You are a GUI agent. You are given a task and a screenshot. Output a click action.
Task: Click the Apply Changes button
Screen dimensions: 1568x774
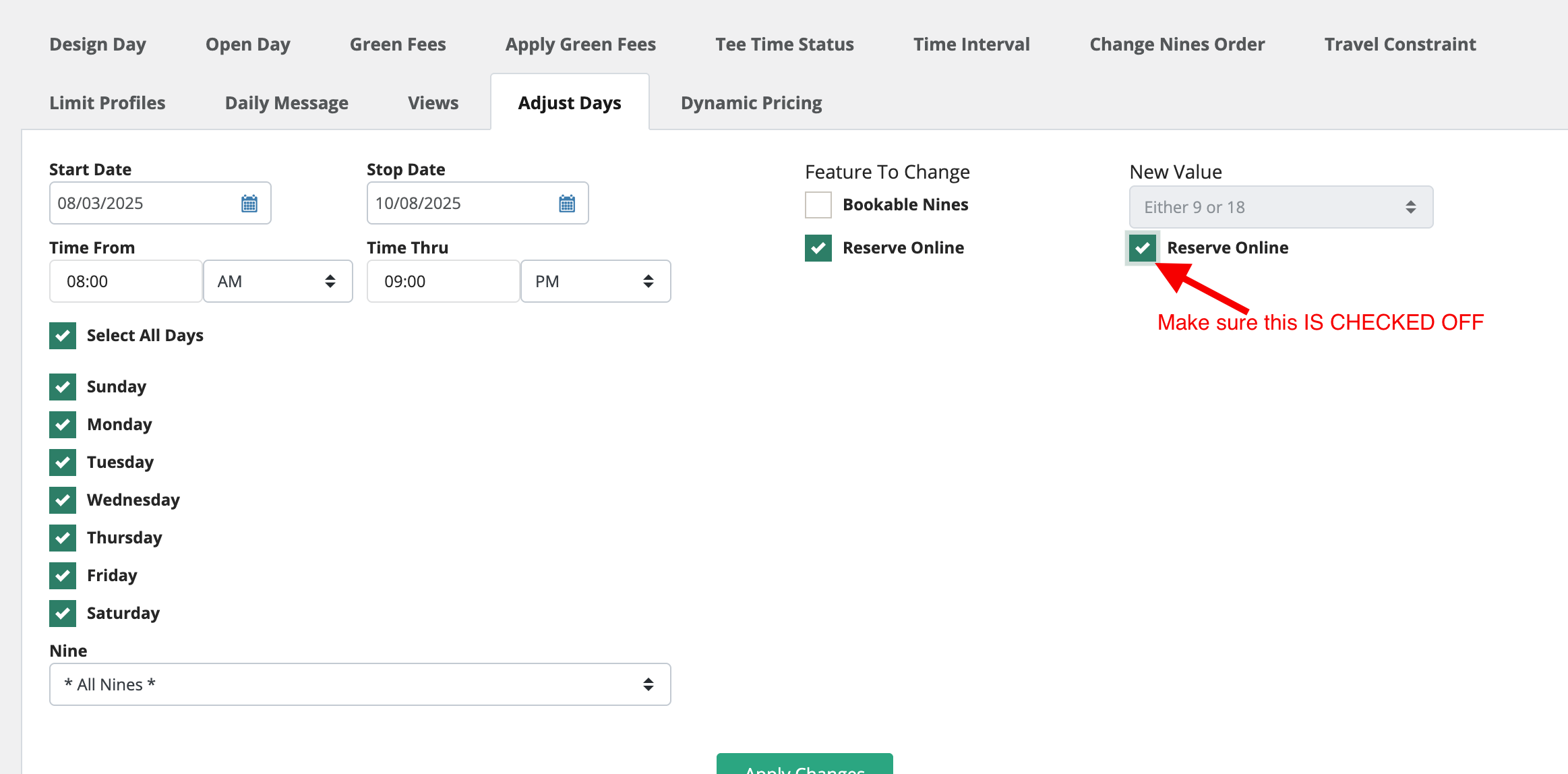click(804, 766)
